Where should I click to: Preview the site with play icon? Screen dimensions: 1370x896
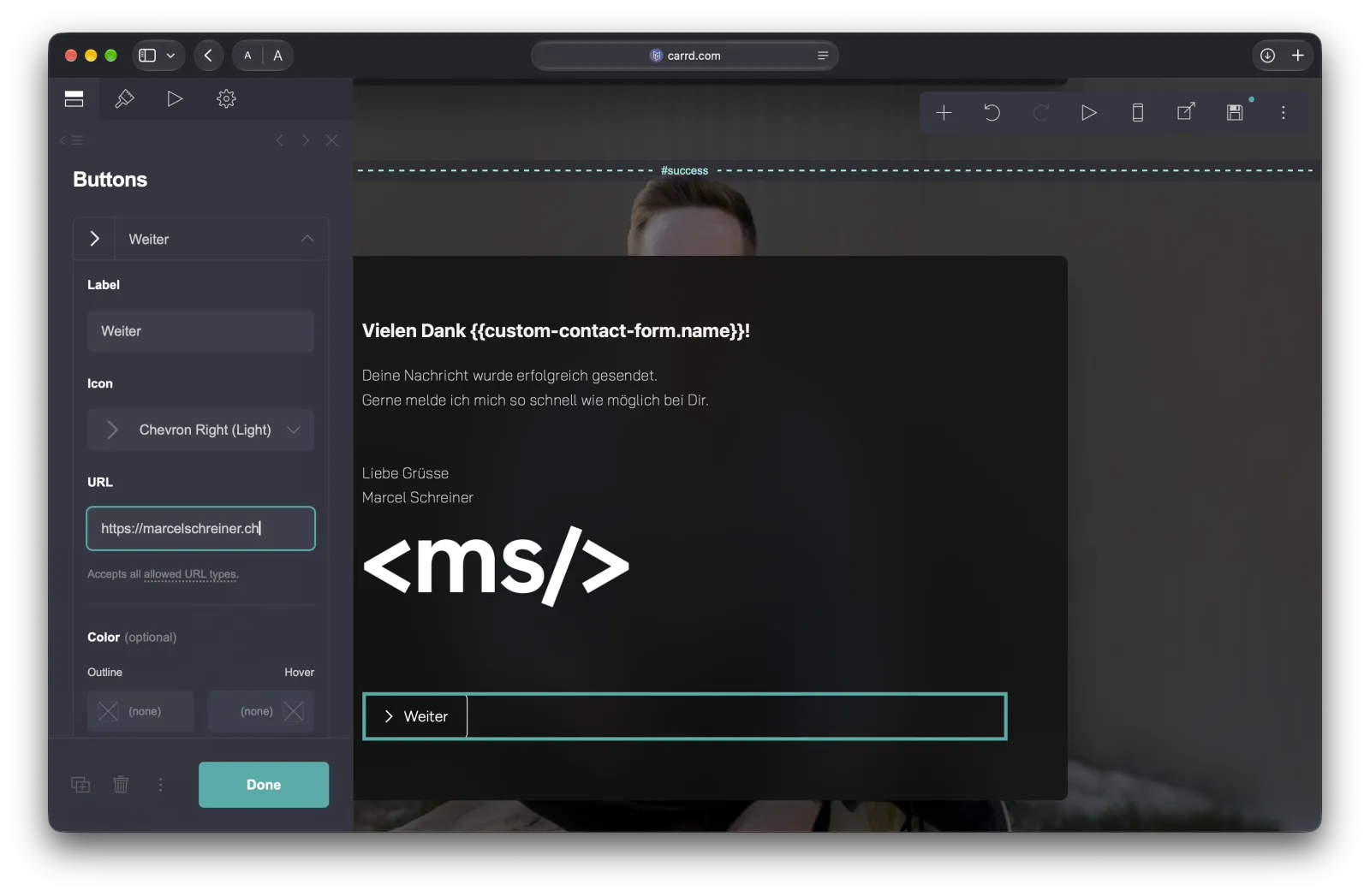(x=1088, y=112)
